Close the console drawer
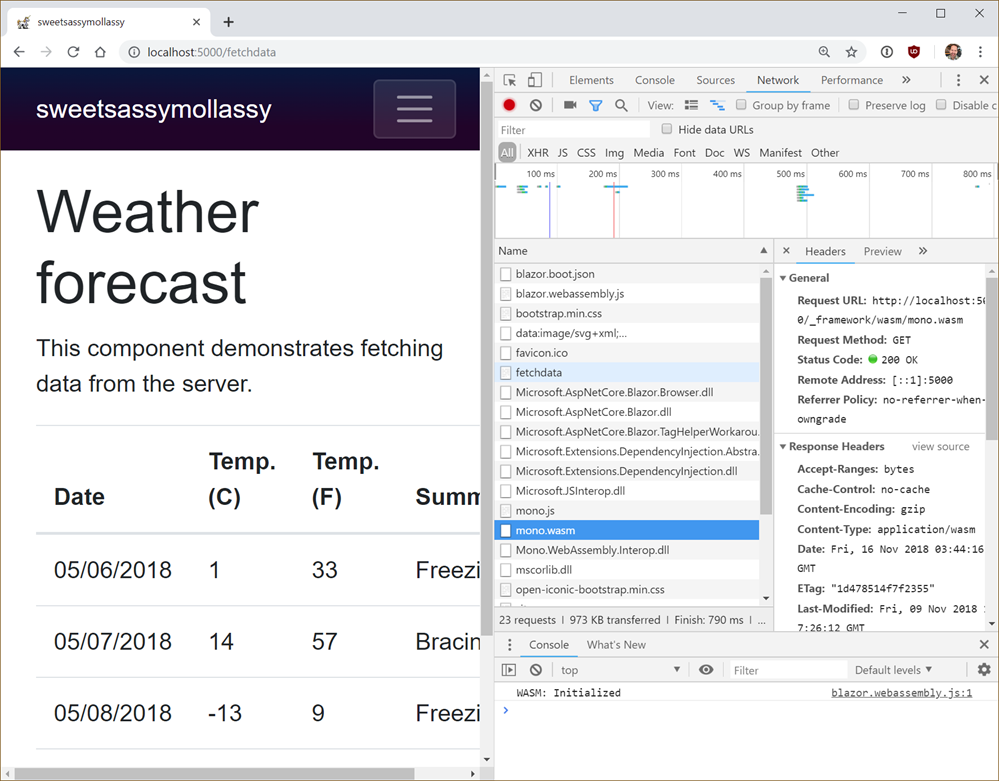This screenshot has width=999, height=781. point(984,645)
